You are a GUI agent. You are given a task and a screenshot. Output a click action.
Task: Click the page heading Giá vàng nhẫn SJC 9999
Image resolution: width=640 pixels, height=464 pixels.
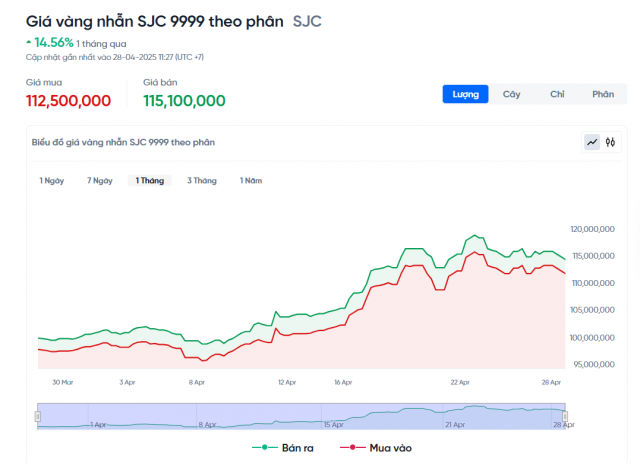(x=155, y=22)
